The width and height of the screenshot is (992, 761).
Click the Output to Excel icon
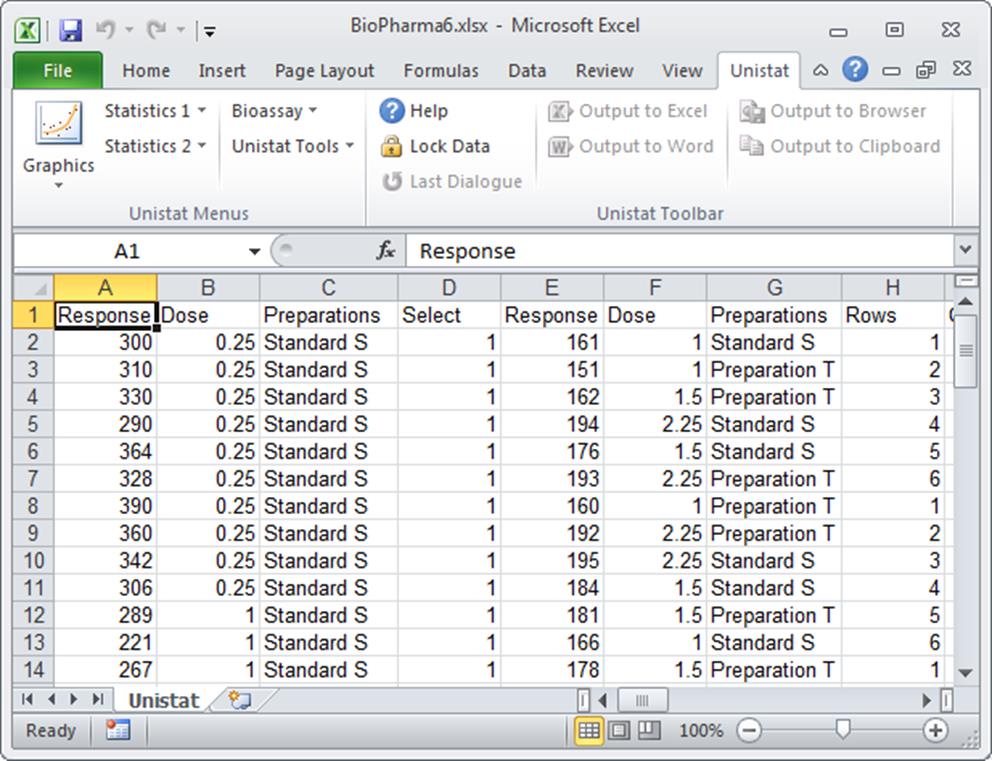click(x=629, y=110)
